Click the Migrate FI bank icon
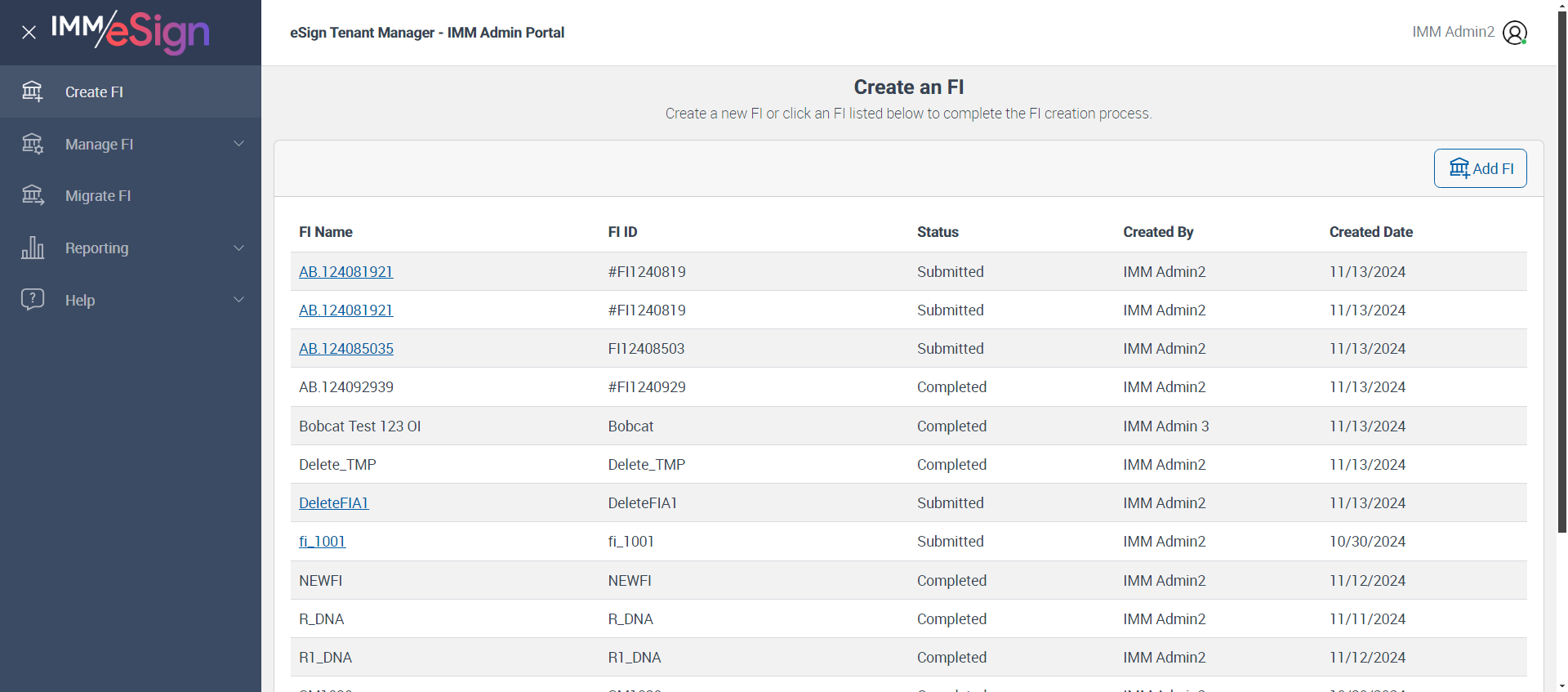This screenshot has width=1568, height=692. click(x=33, y=195)
